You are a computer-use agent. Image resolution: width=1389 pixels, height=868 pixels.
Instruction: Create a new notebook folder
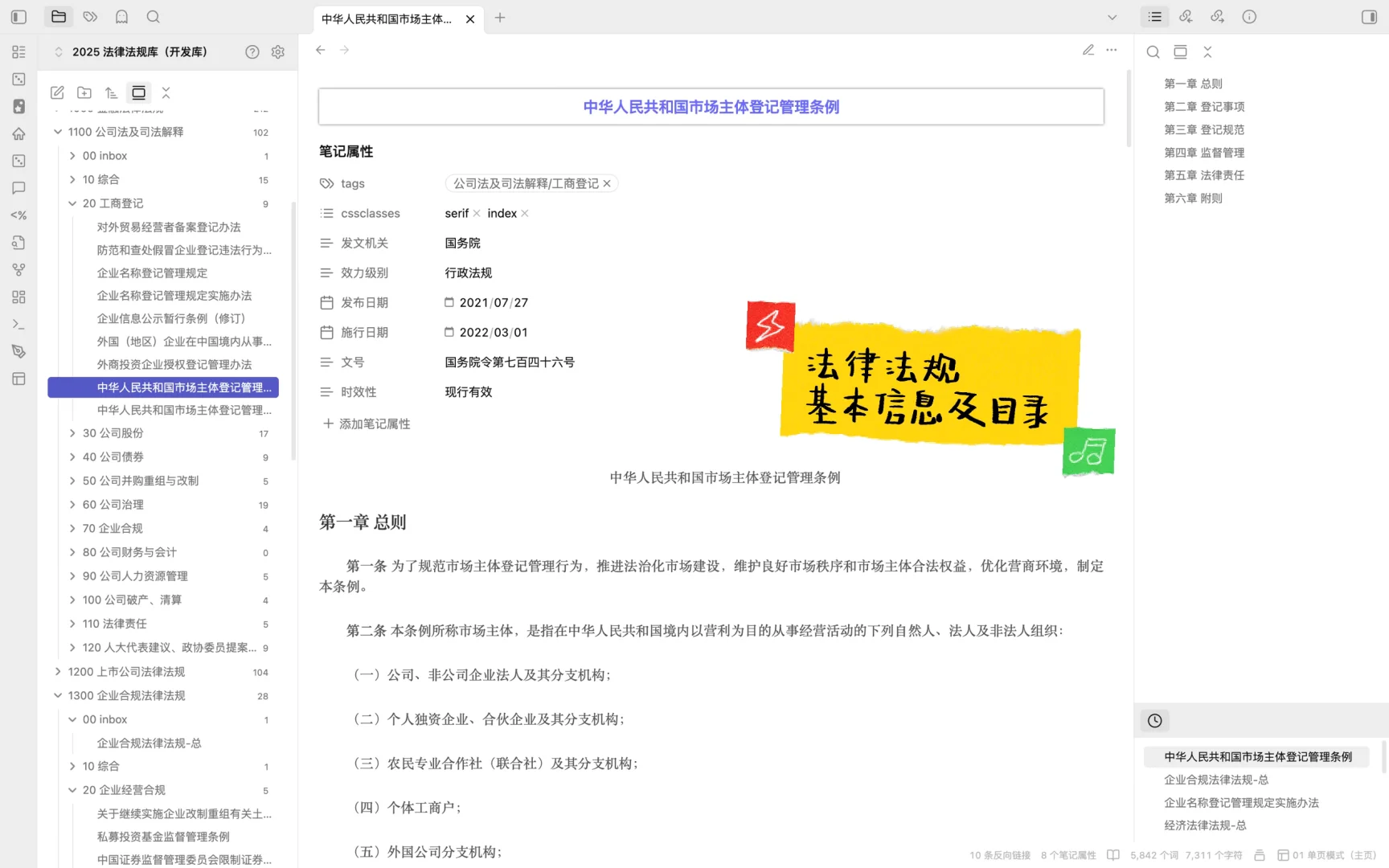tap(84, 92)
